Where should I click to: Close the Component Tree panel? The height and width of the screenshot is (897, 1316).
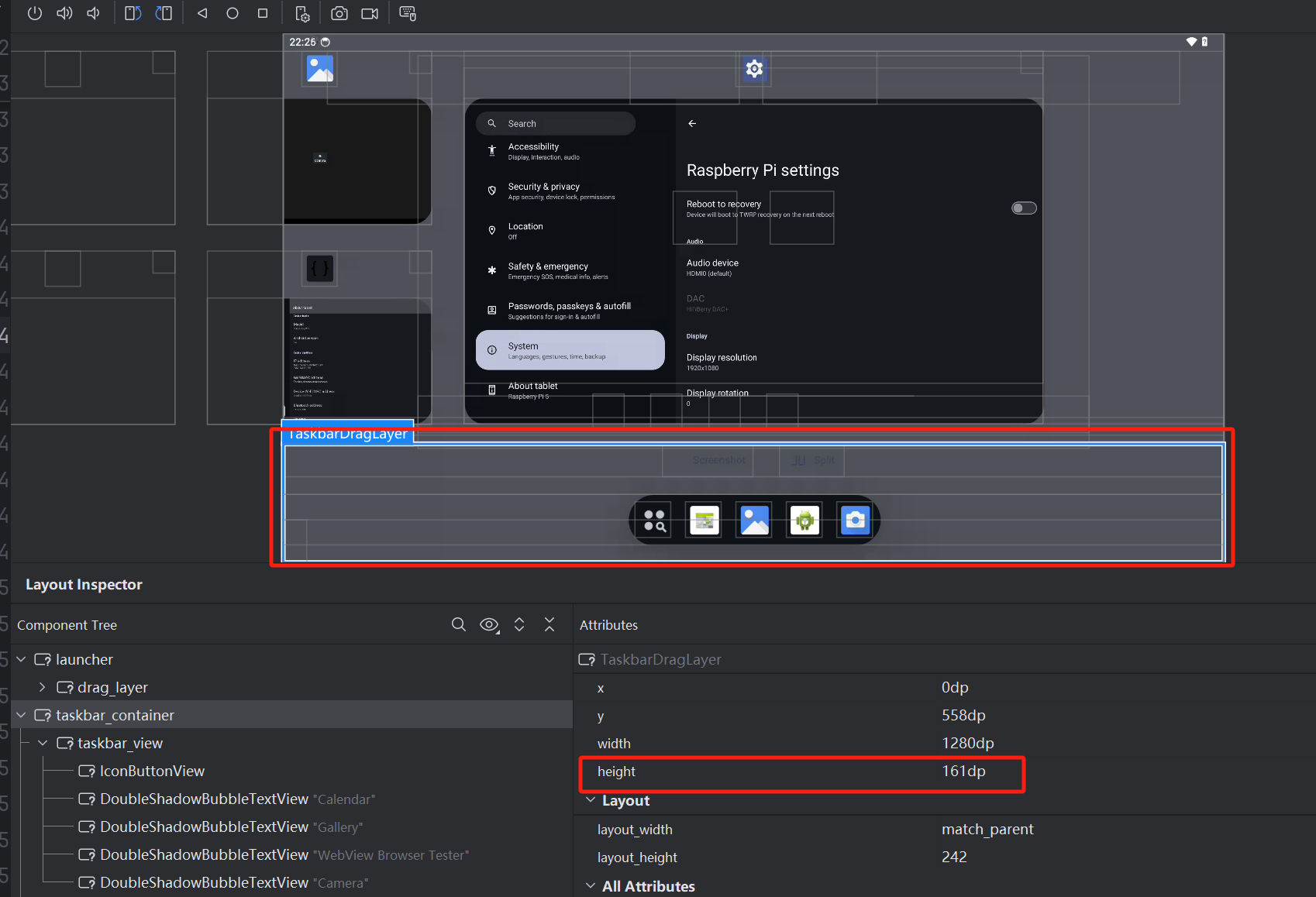point(549,624)
